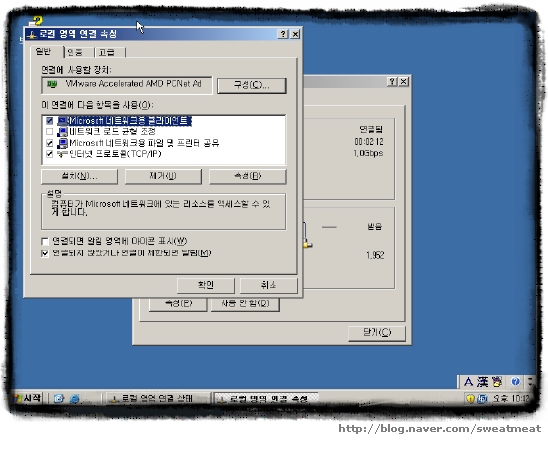Click the 漢 Hanja conversion icon on the language bar

pos(482,382)
